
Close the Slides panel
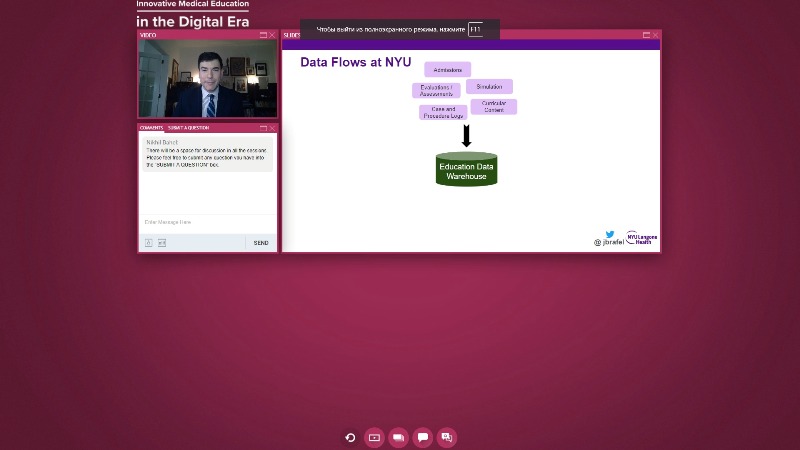656,35
